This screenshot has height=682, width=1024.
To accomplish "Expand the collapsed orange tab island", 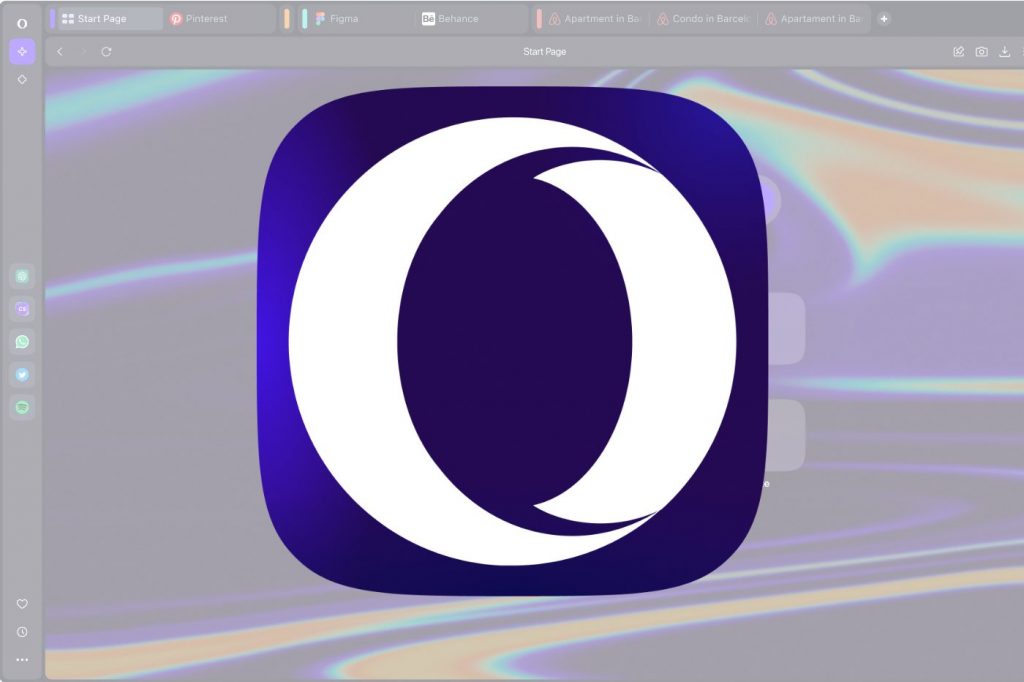I will click(287, 19).
